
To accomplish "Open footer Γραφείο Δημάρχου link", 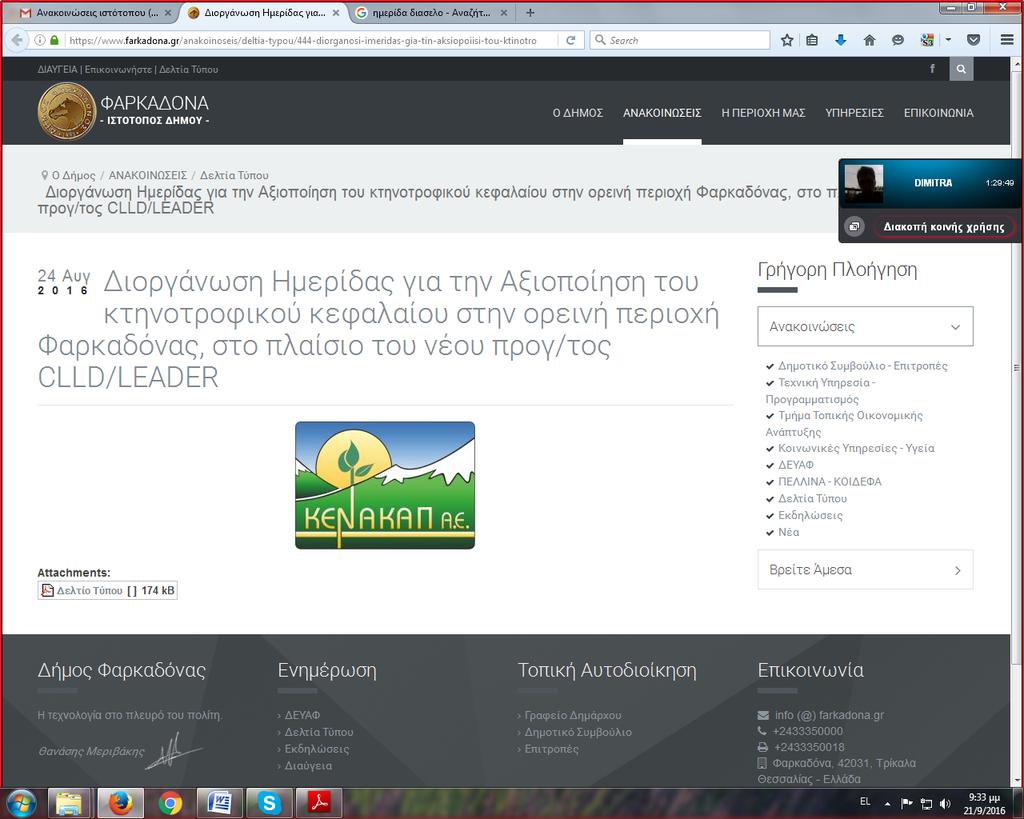I will pyautogui.click(x=573, y=715).
